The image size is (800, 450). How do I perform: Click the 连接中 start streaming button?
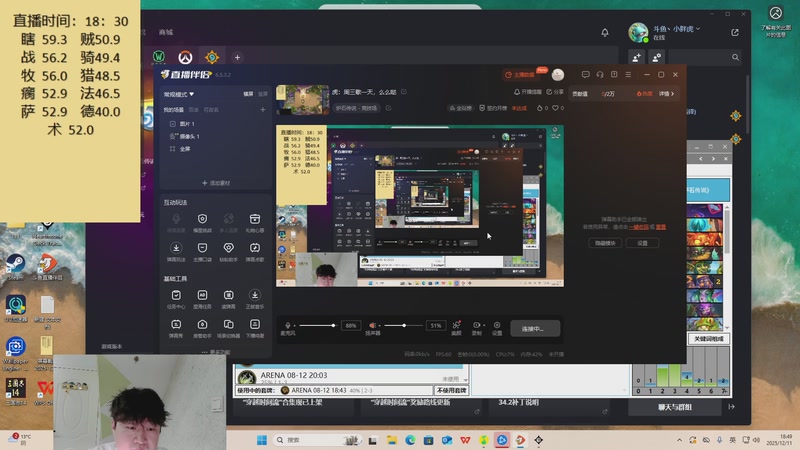click(x=535, y=329)
